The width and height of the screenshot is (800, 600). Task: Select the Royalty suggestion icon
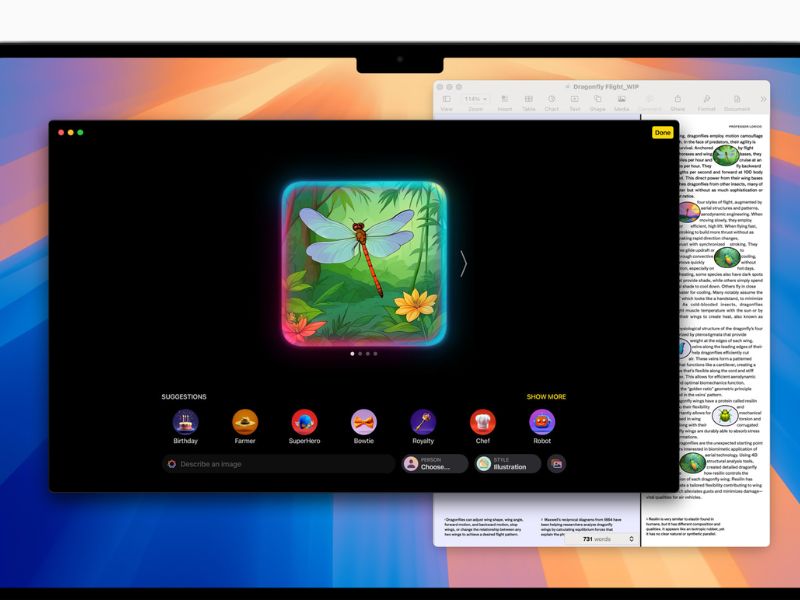423,422
